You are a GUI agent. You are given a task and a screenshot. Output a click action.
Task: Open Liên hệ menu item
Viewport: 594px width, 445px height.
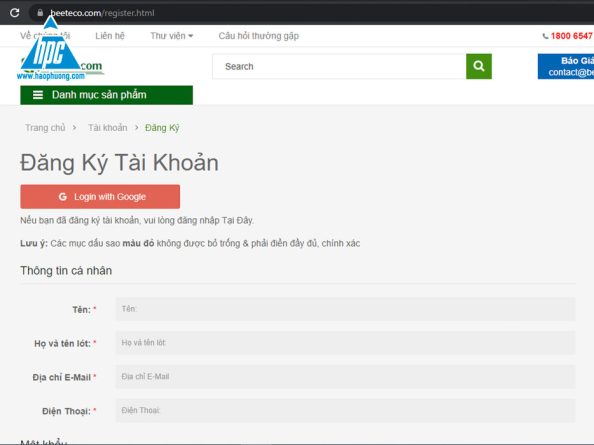[110, 36]
